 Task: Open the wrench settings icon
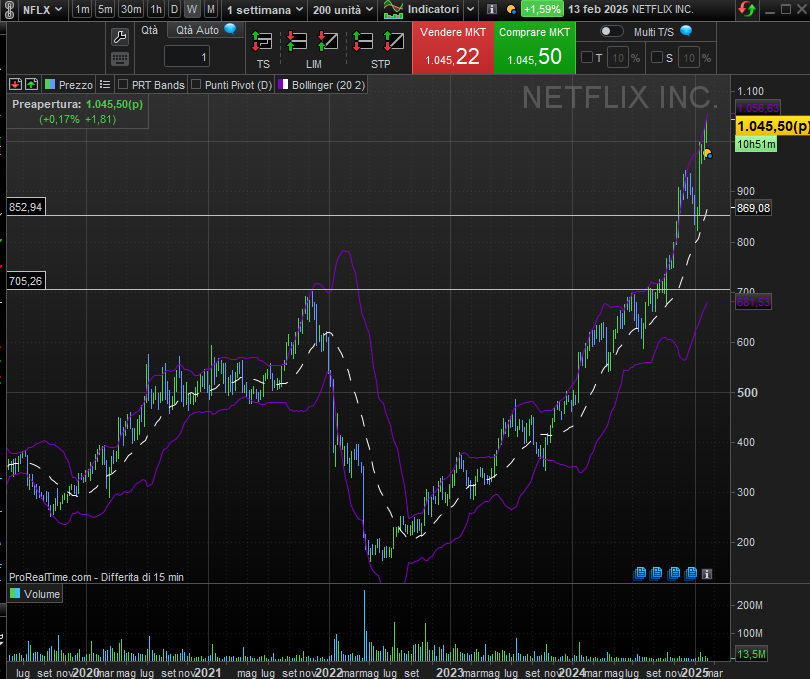120,37
